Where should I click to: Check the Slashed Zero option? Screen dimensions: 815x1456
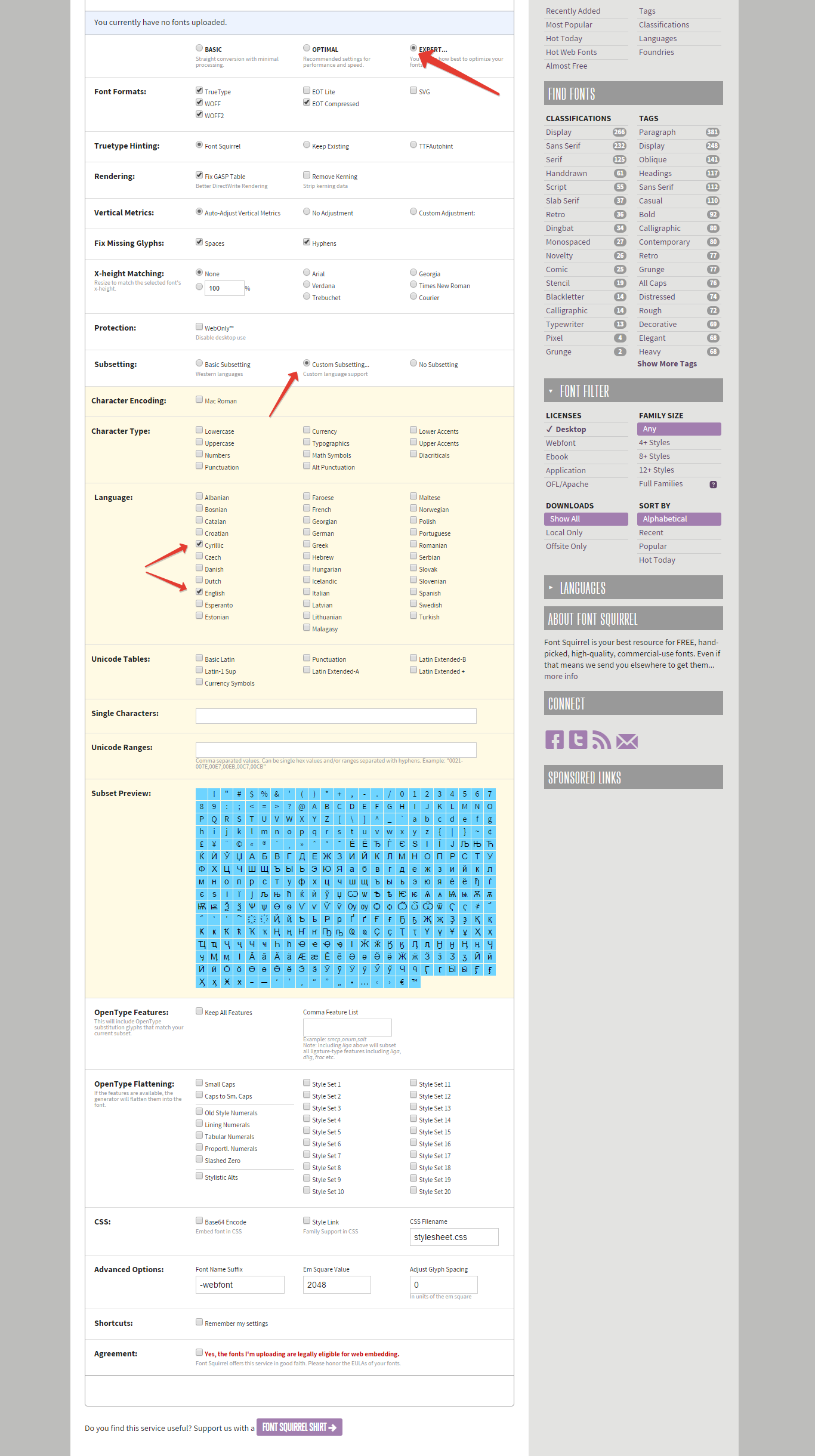199,1159
